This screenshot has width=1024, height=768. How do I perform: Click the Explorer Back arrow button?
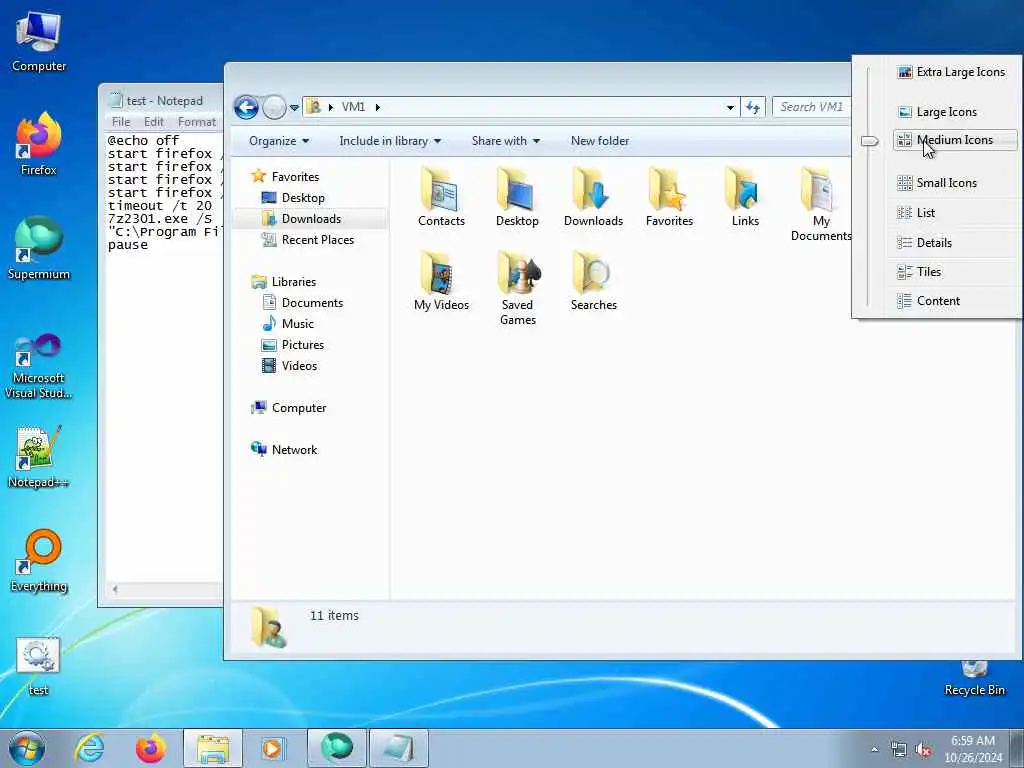pos(246,107)
